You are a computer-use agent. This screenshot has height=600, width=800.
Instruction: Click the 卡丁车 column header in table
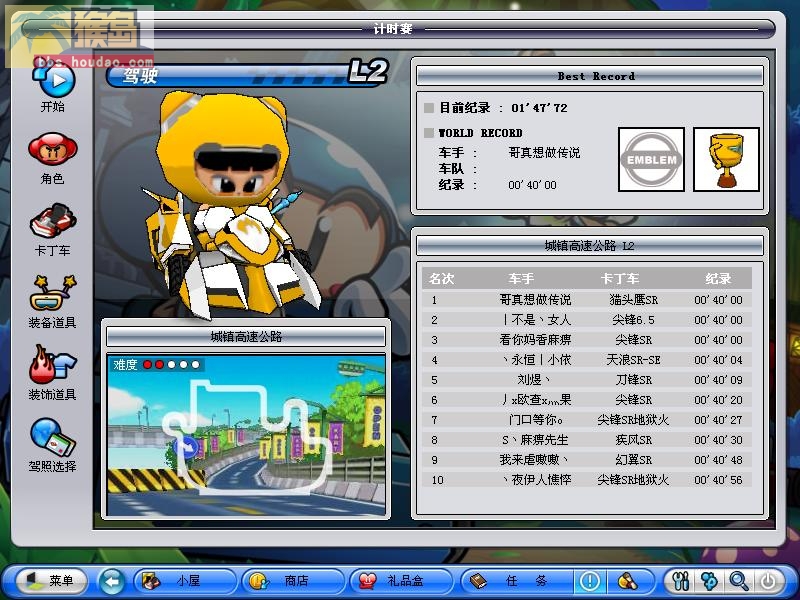(620, 279)
